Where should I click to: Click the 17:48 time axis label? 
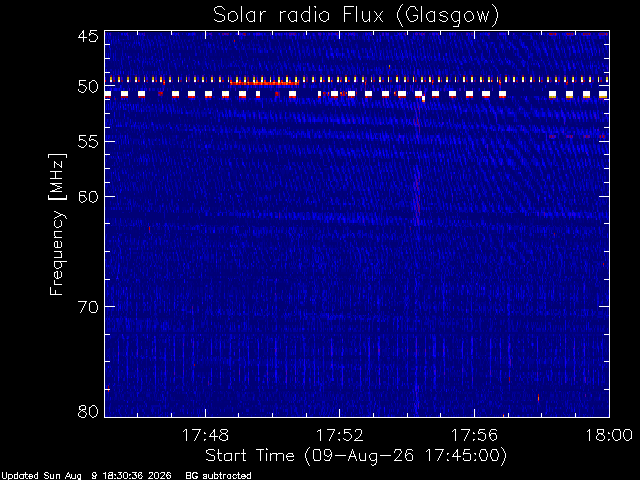pos(205,435)
